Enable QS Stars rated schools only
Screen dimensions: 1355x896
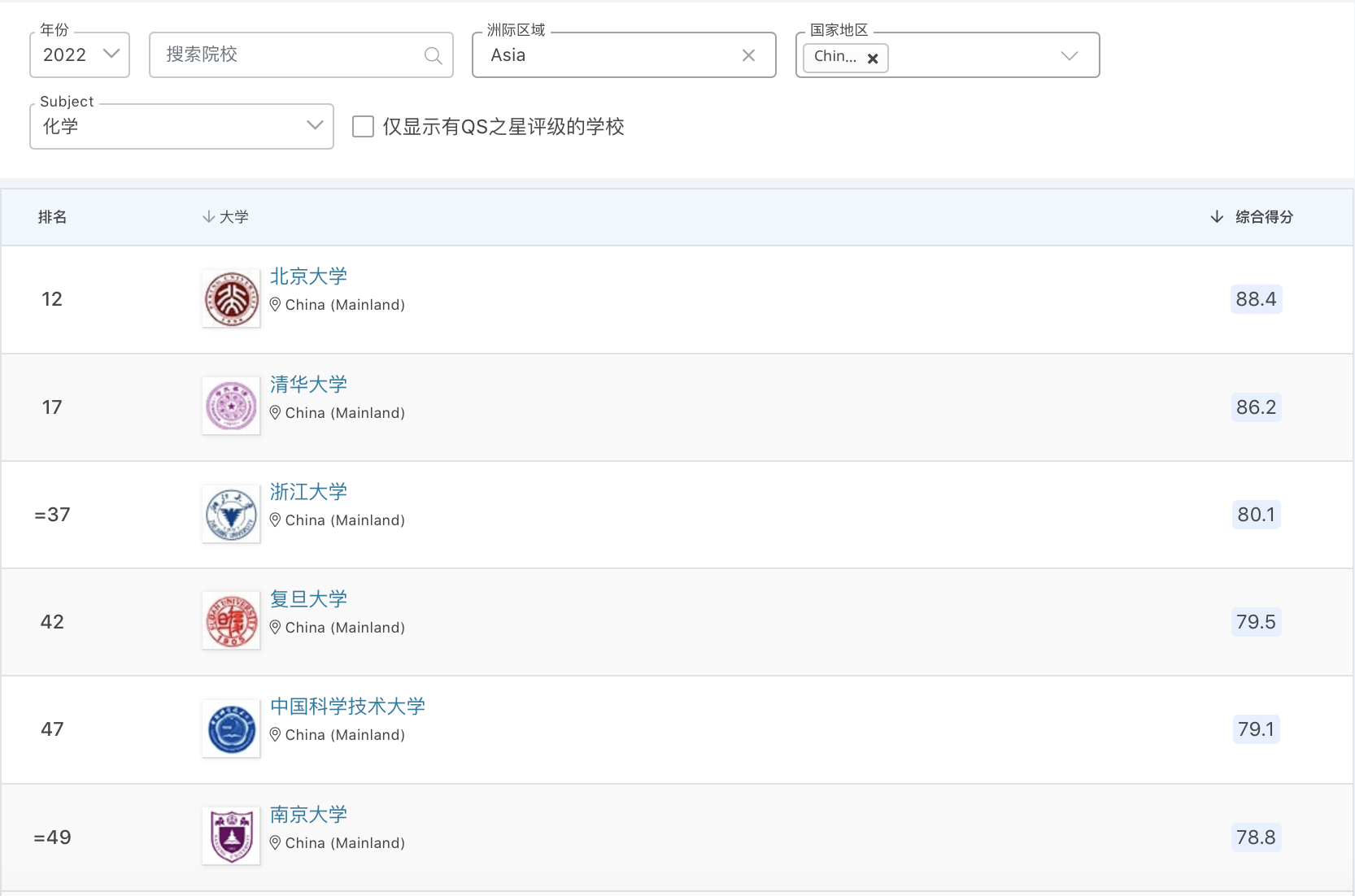363,127
